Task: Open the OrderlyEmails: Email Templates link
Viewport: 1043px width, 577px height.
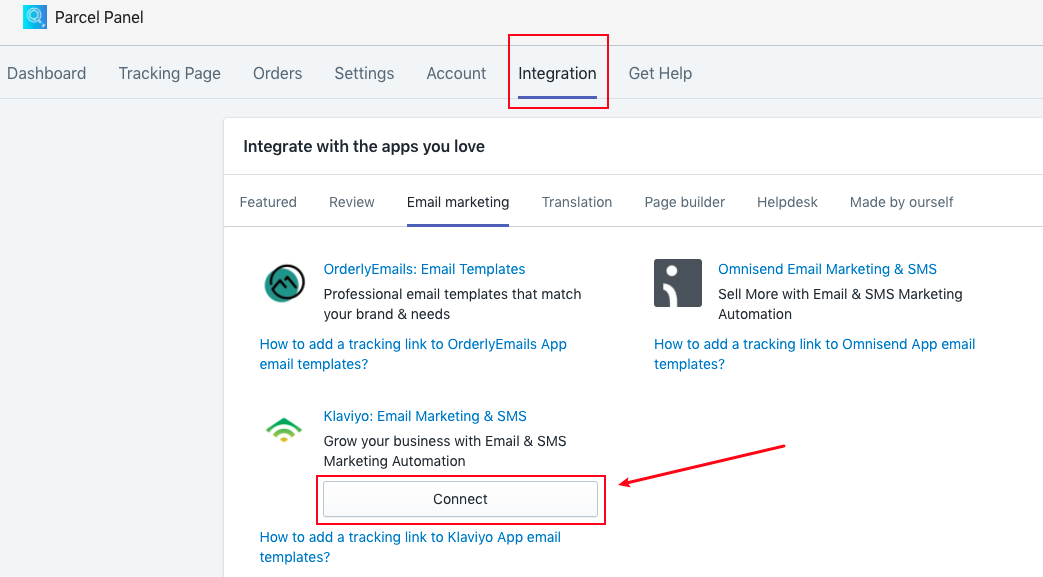Action: pos(424,269)
